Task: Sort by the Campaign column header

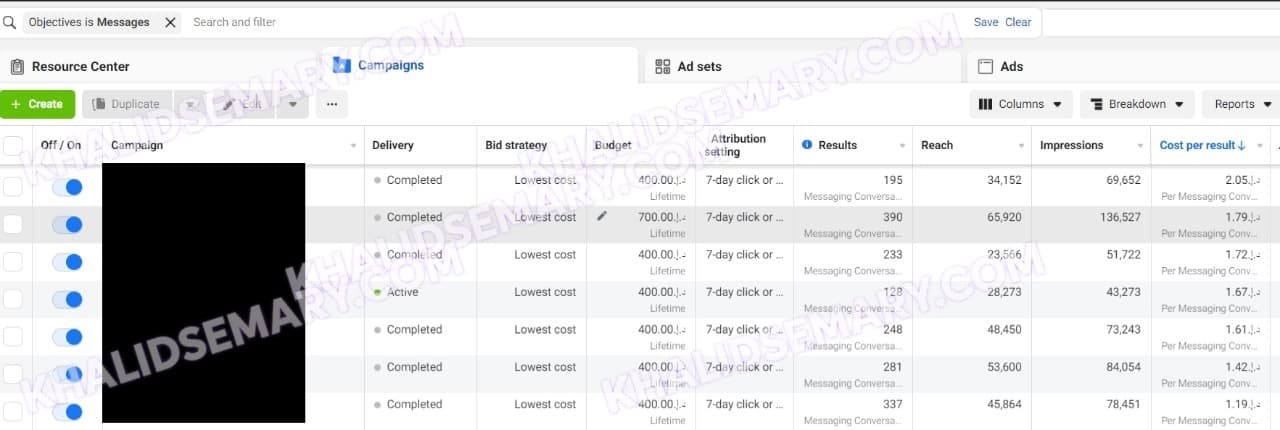Action: pos(137,145)
